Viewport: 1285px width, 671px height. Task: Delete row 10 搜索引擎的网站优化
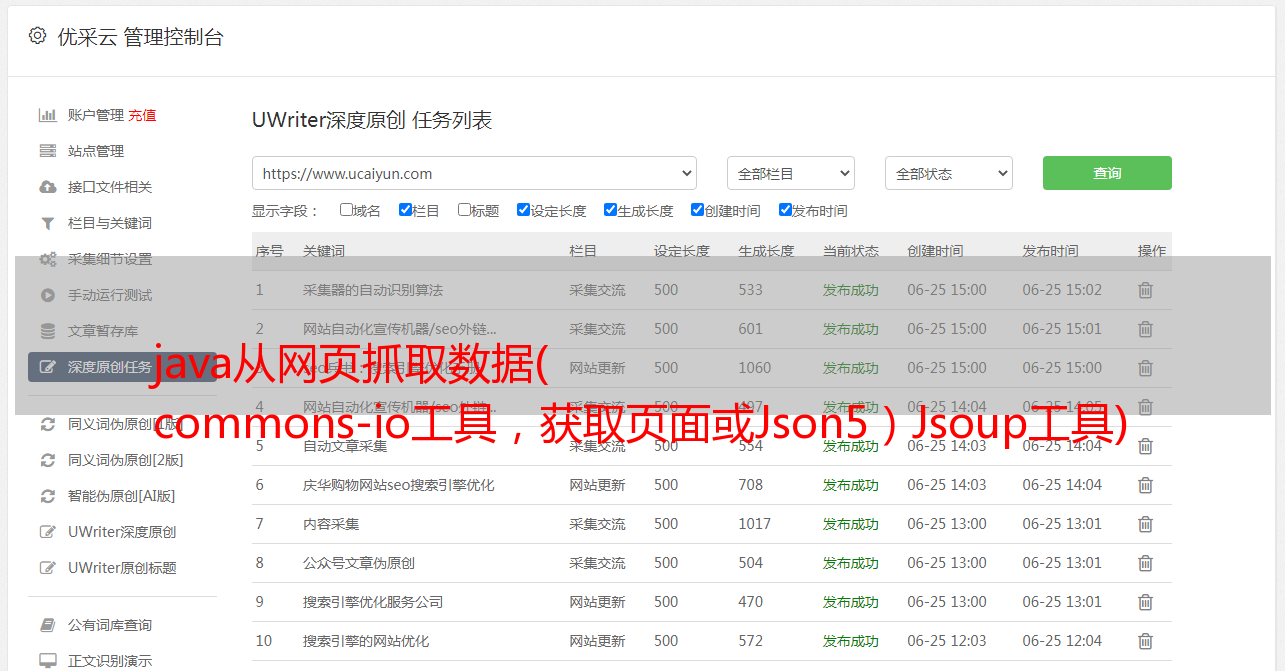pyautogui.click(x=1146, y=641)
